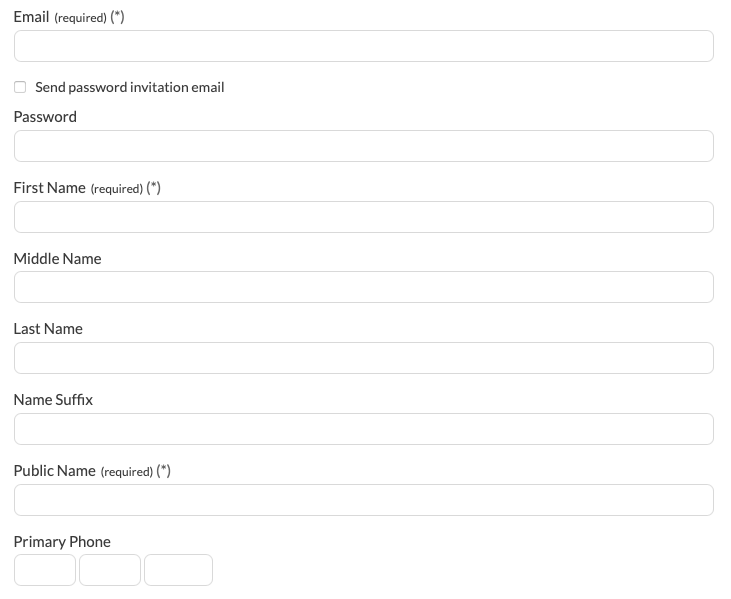The height and width of the screenshot is (599, 731).
Task: Click the First Name label
Action: [x=50, y=188]
